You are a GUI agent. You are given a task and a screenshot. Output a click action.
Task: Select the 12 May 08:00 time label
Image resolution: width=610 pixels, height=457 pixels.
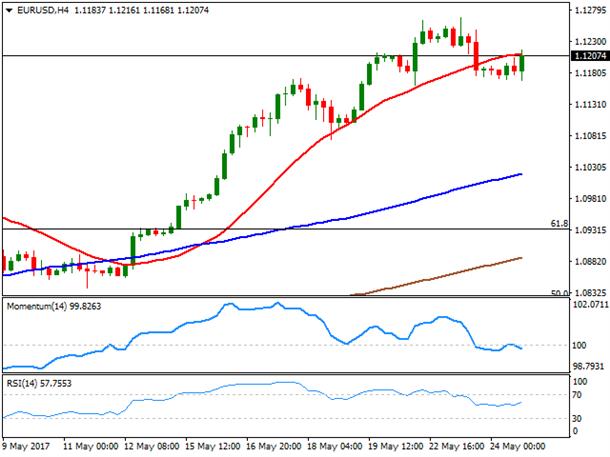coord(151,446)
